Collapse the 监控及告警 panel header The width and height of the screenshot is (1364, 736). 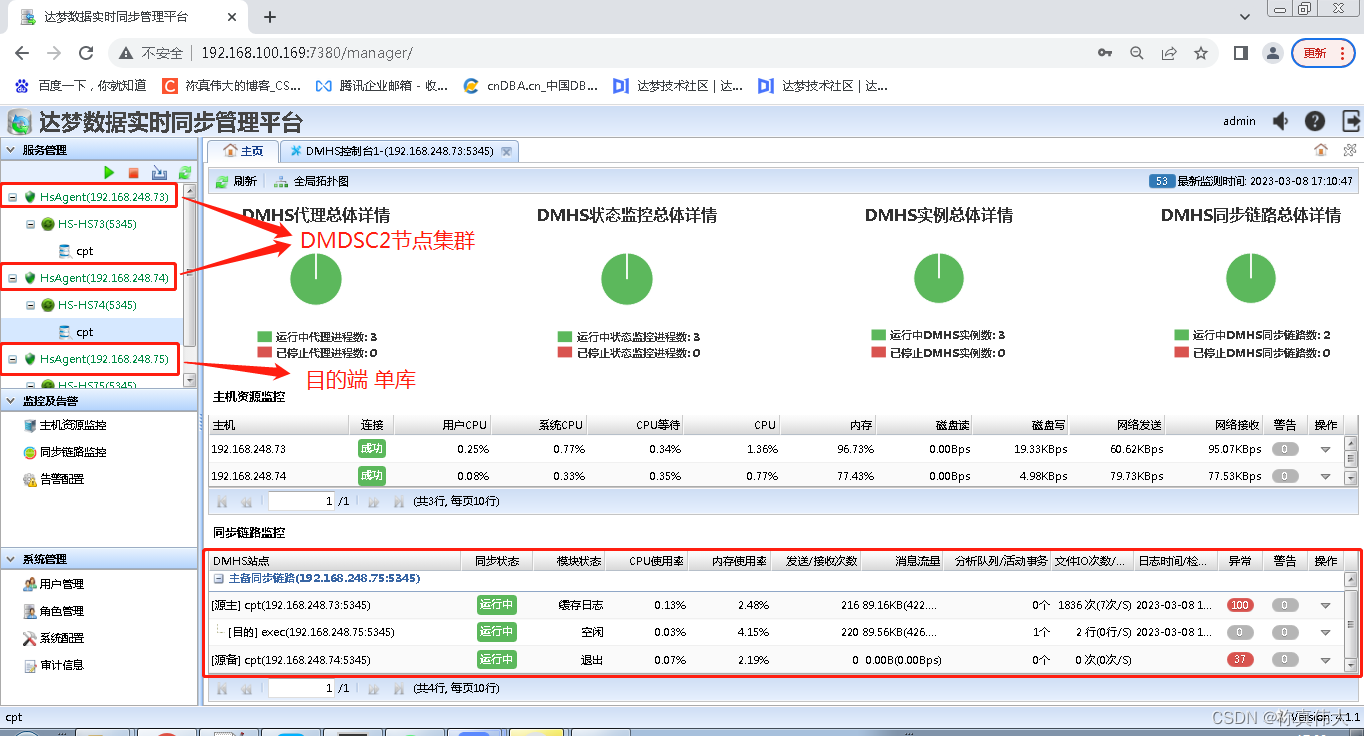[x=11, y=401]
